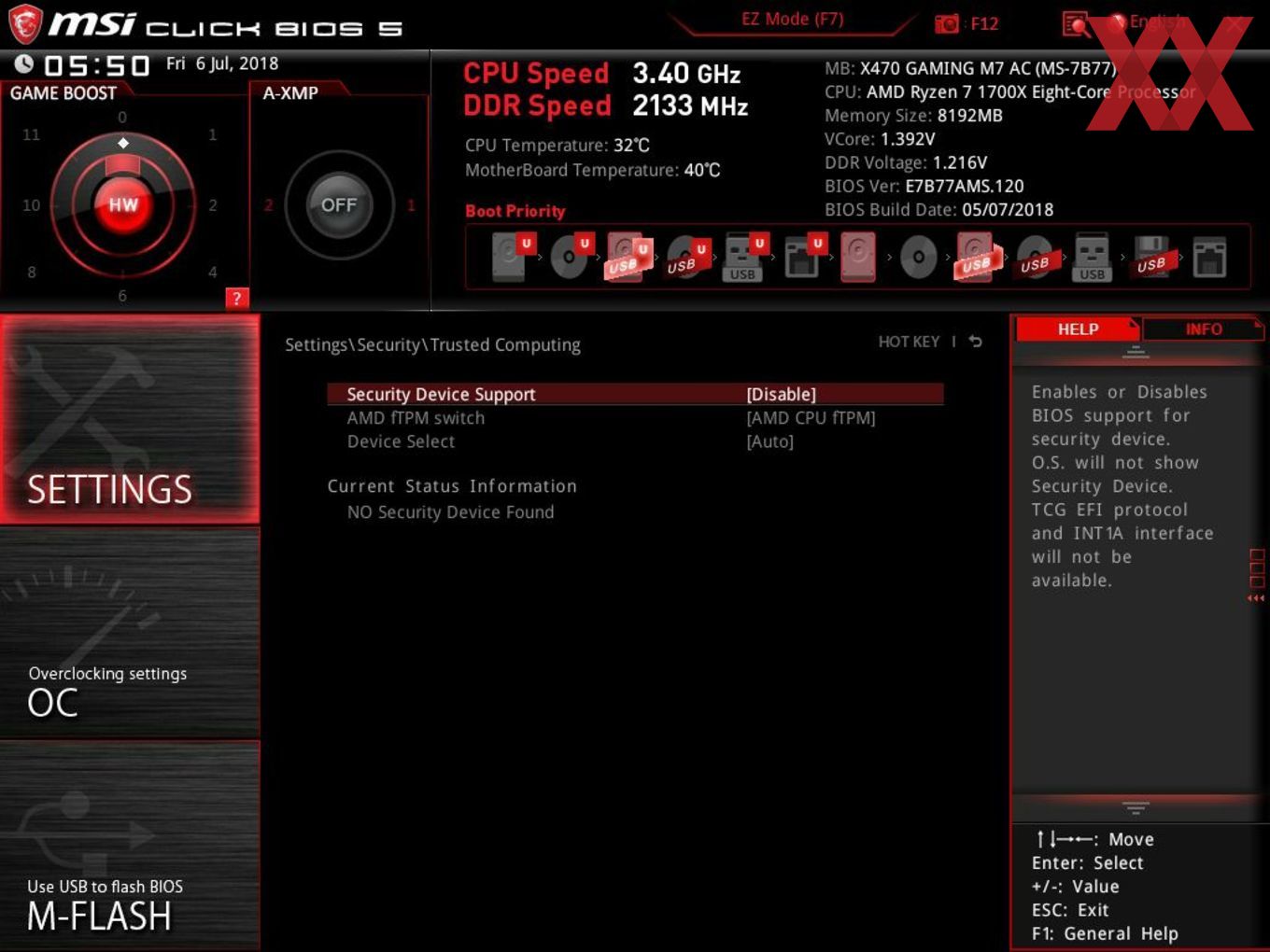
Task: Select UEFI hard disk boot device icon
Action: (512, 257)
